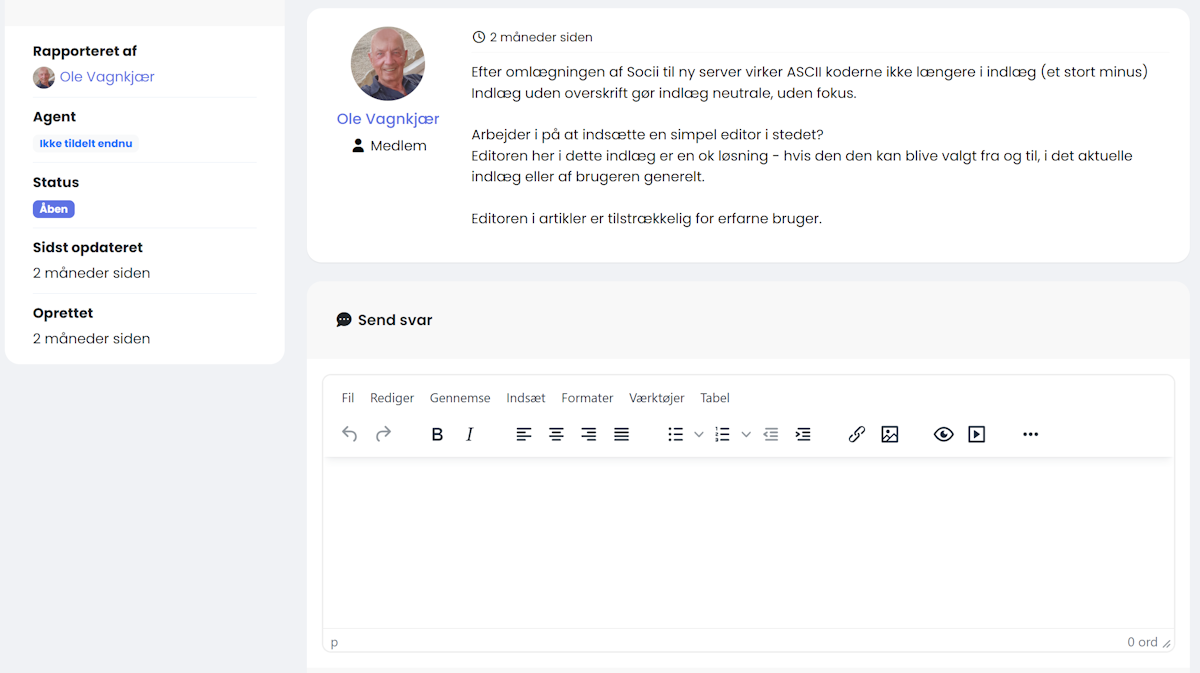Increase indent of paragraph
This screenshot has height=673, width=1200.
(x=803, y=434)
